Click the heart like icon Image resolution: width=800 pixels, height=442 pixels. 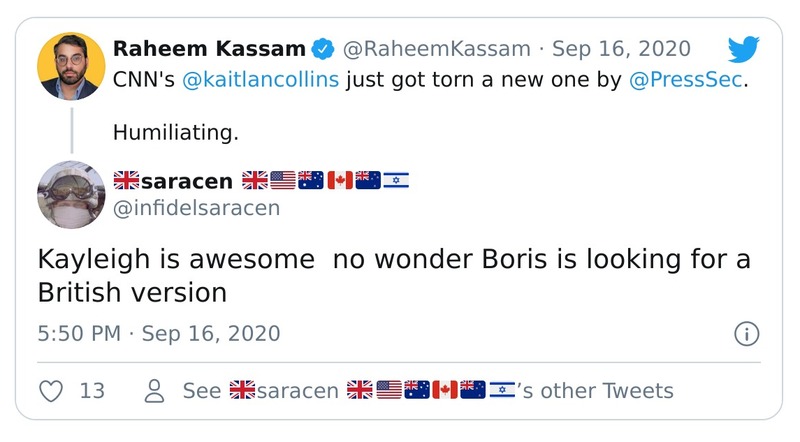pyautogui.click(x=52, y=390)
